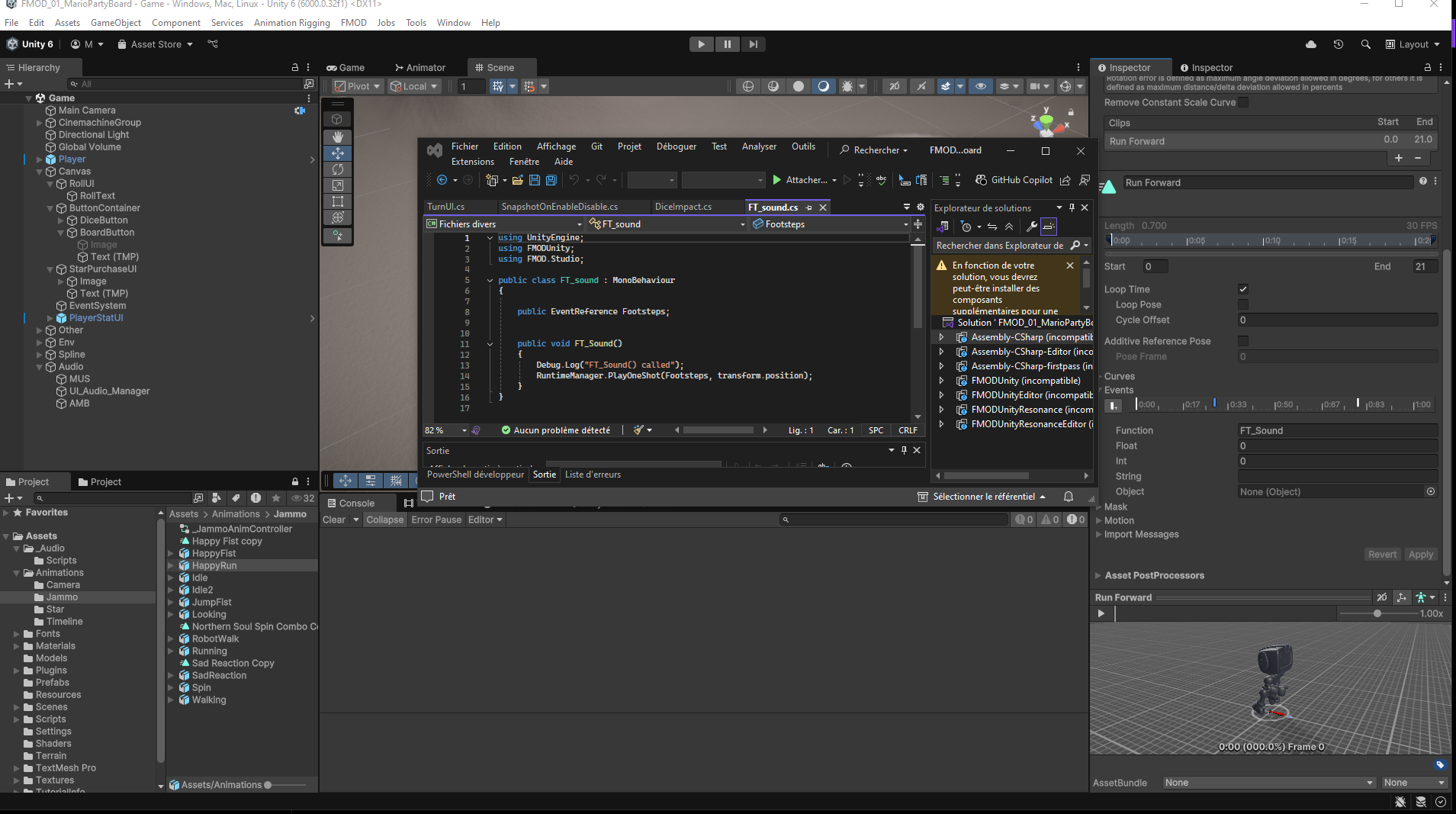Play the Run Forward animation preview
The width and height of the screenshot is (1456, 814).
pyautogui.click(x=1101, y=613)
